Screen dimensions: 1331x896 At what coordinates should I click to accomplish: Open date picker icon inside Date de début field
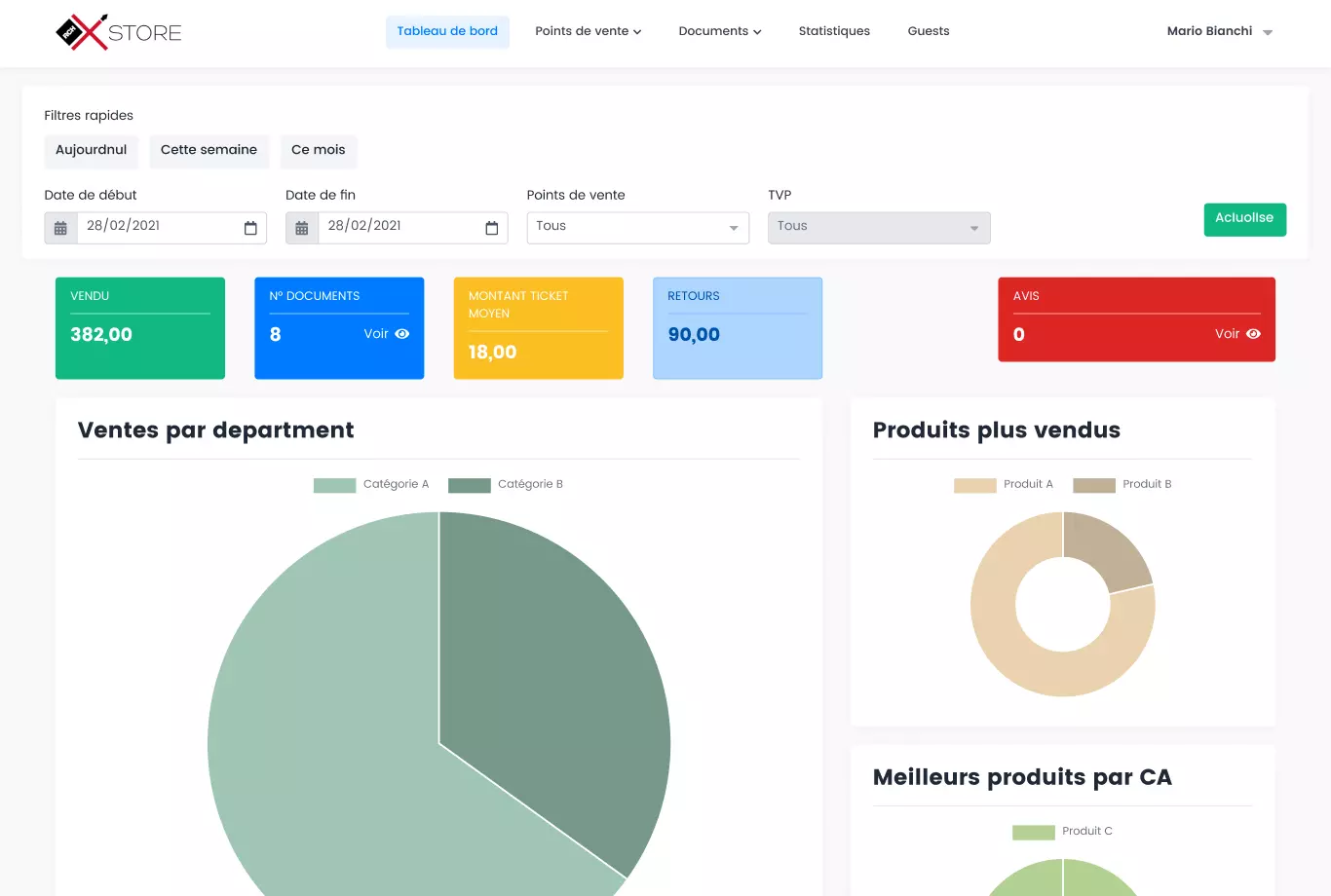point(250,228)
